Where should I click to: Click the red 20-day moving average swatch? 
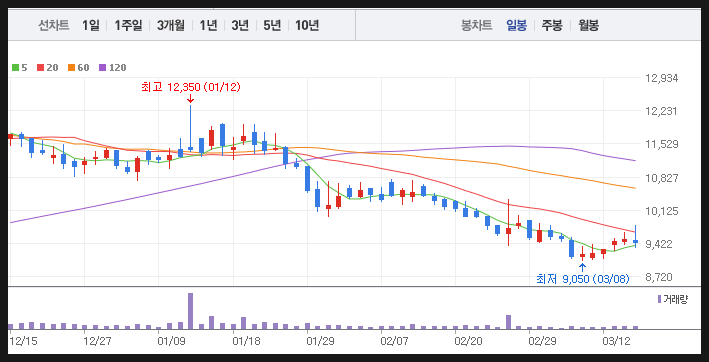point(40,68)
